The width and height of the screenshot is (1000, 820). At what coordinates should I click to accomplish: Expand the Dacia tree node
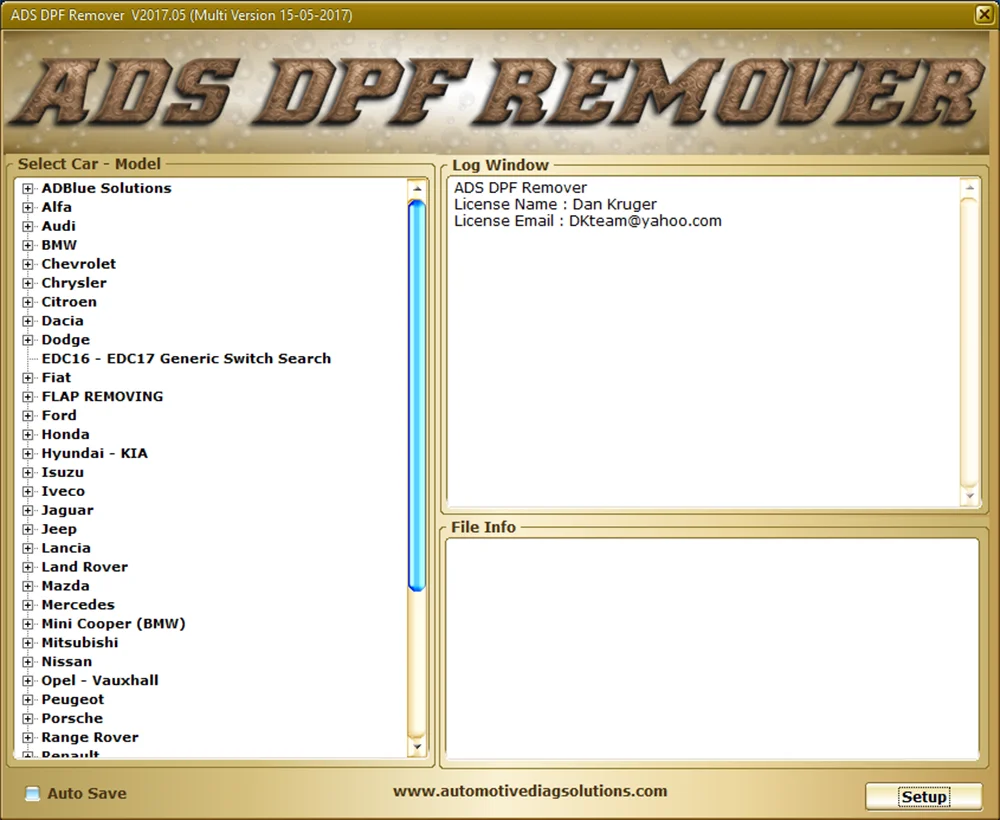click(x=27, y=321)
